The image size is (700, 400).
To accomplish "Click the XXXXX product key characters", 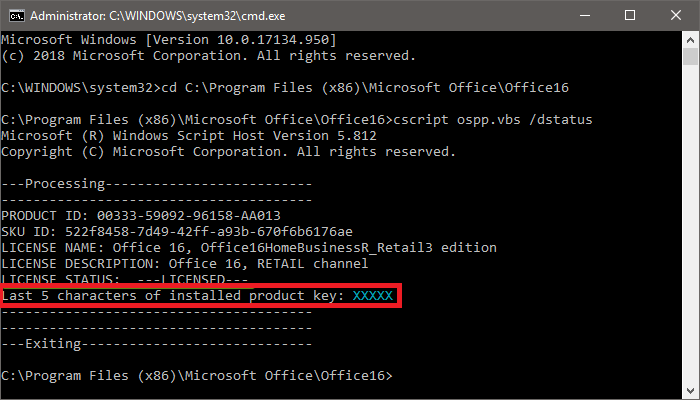I will (372, 295).
